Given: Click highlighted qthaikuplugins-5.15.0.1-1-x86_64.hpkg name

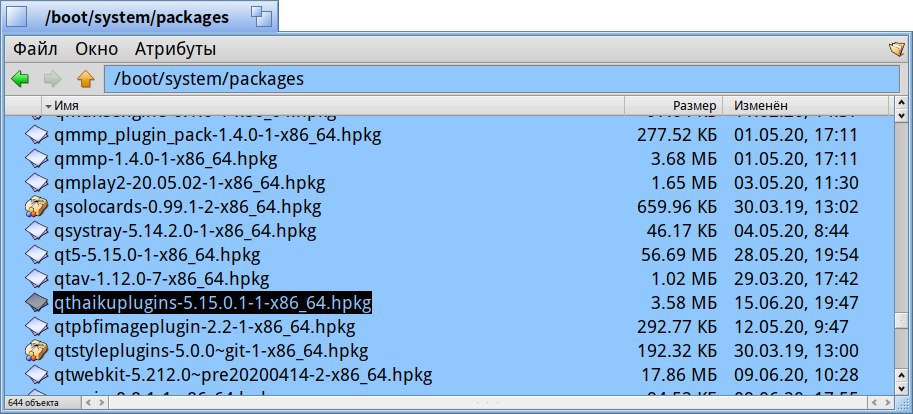Looking at the screenshot, I should tap(213, 303).
